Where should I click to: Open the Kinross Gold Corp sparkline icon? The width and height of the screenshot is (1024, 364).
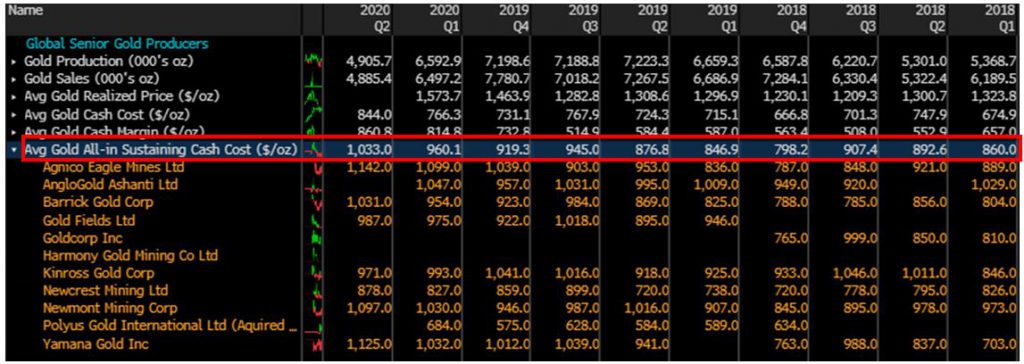313,273
